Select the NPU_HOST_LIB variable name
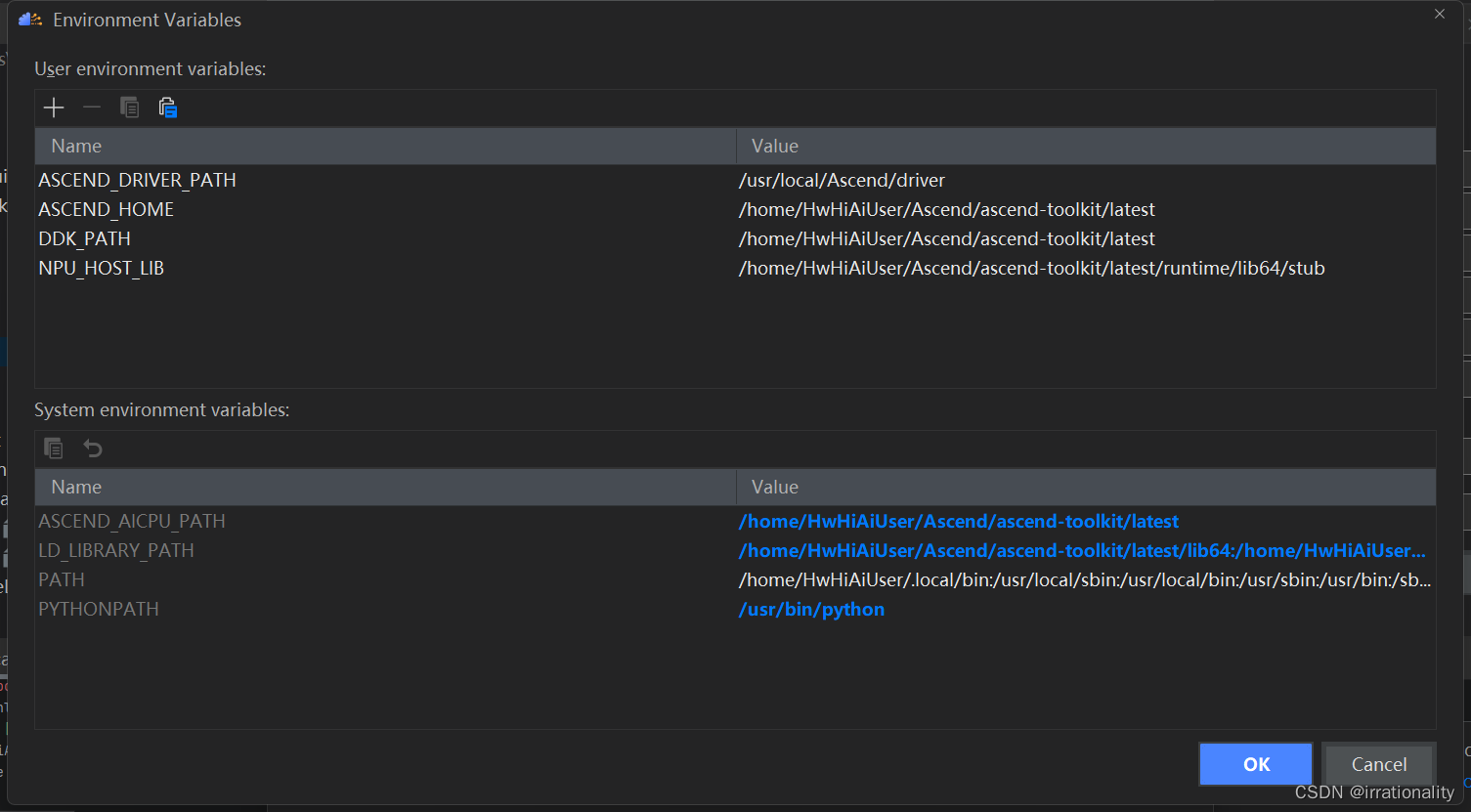 click(101, 268)
